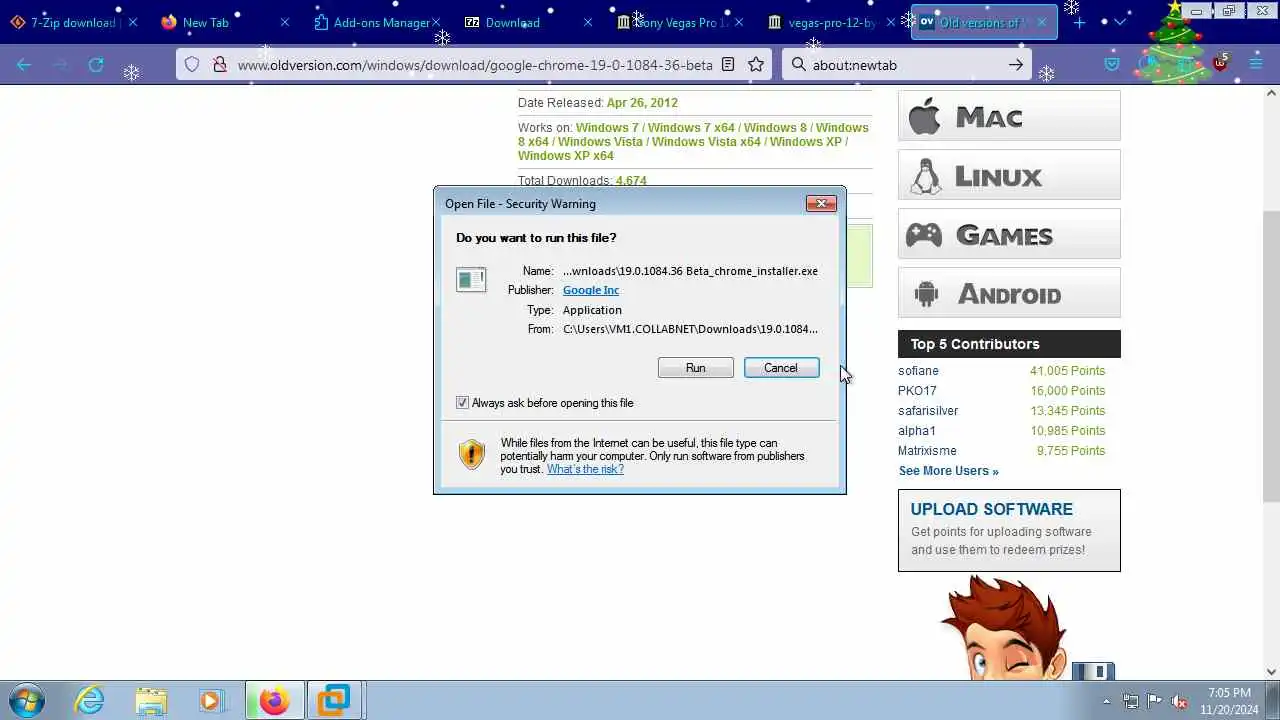Click the Run button in the security warning
The width and height of the screenshot is (1280, 720).
pyautogui.click(x=695, y=368)
